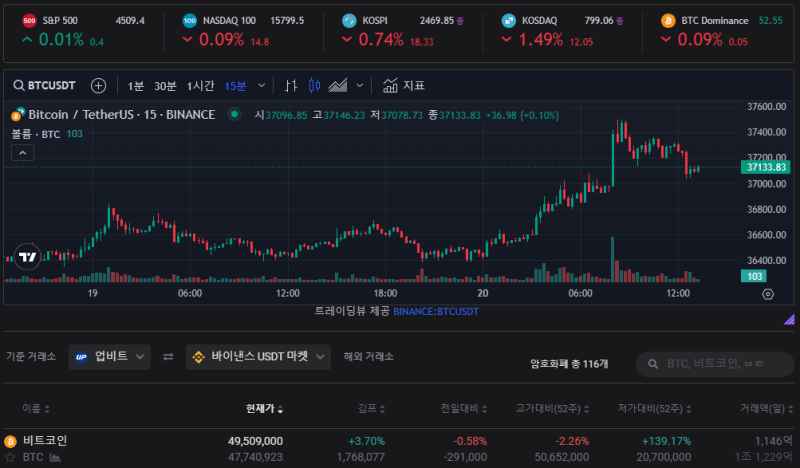Viewport: 800px width, 468px height.
Task: Select the area chart style icon
Action: pyautogui.click(x=337, y=86)
